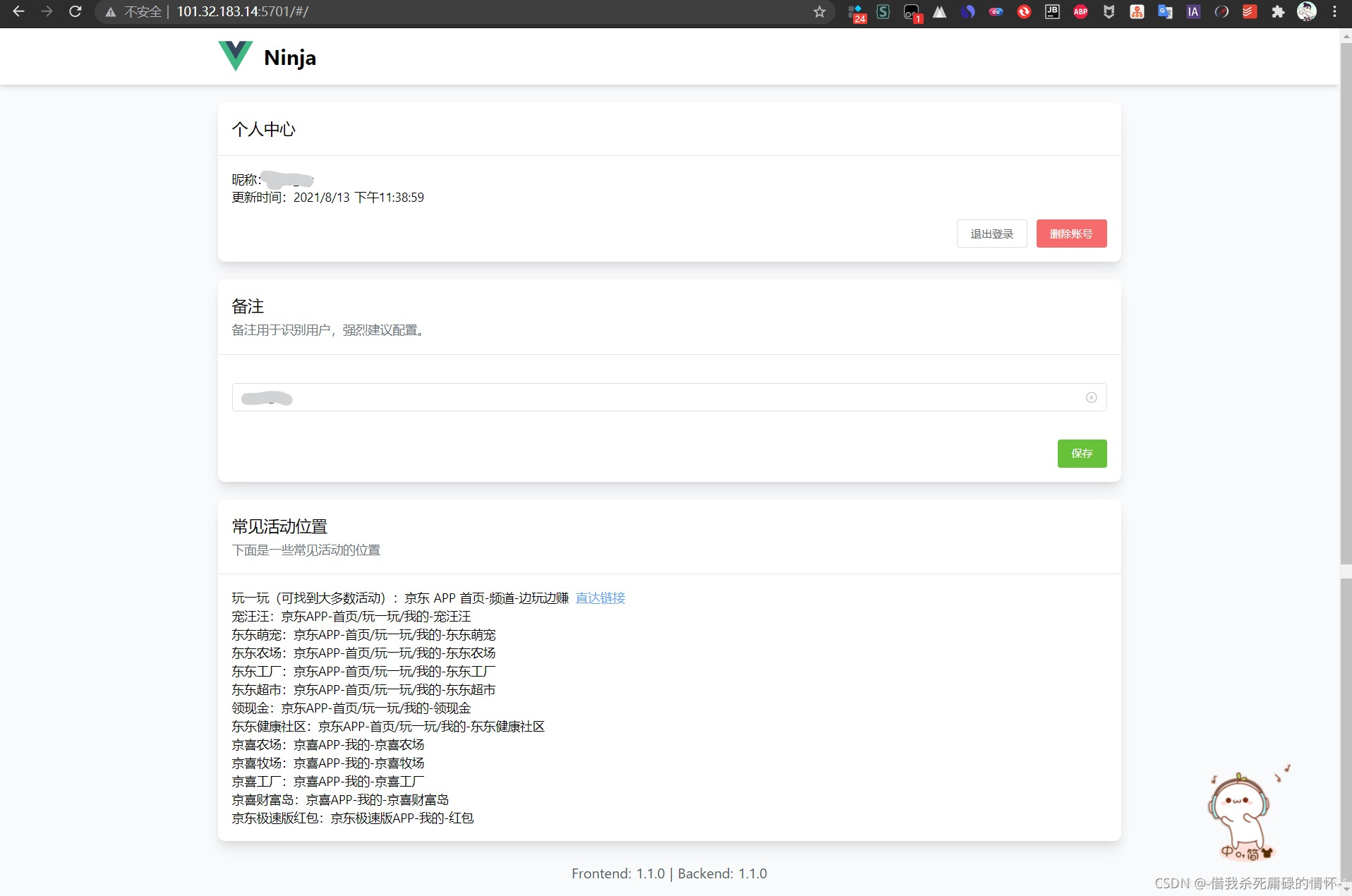Viewport: 1352px width, 896px height.
Task: Click the Ninja title text
Action: [290, 57]
